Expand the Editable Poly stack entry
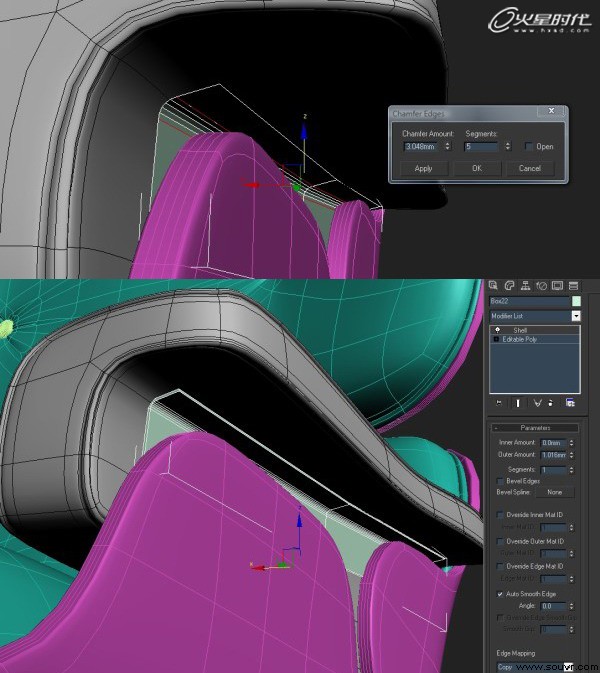The height and width of the screenshot is (673, 600). [496, 339]
